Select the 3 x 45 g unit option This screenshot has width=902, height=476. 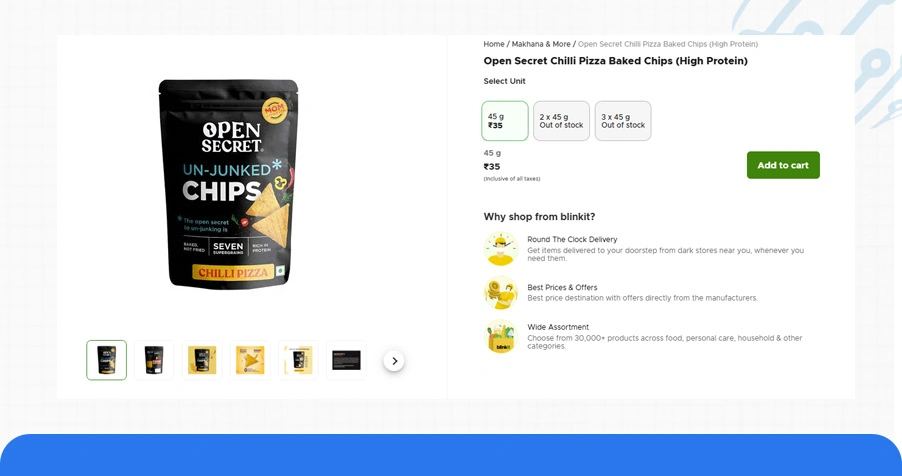pos(623,121)
